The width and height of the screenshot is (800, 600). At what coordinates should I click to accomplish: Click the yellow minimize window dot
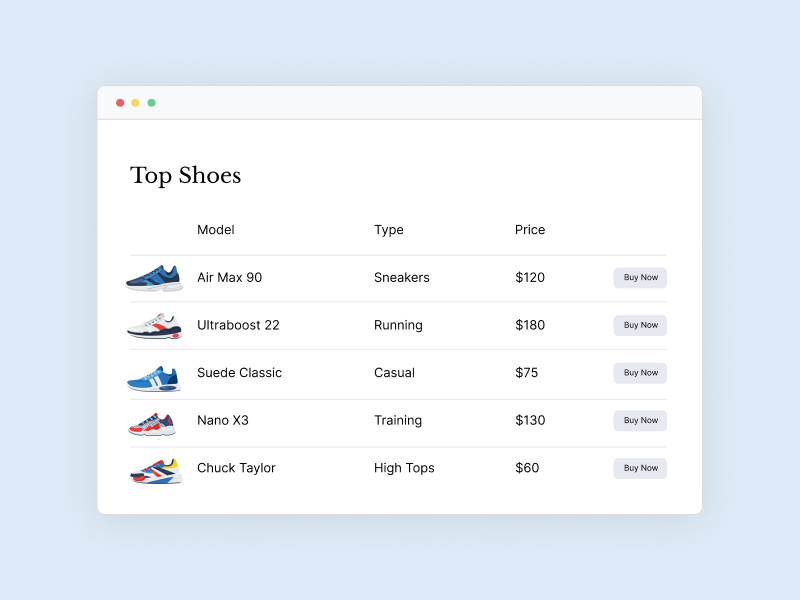pyautogui.click(x=136, y=103)
